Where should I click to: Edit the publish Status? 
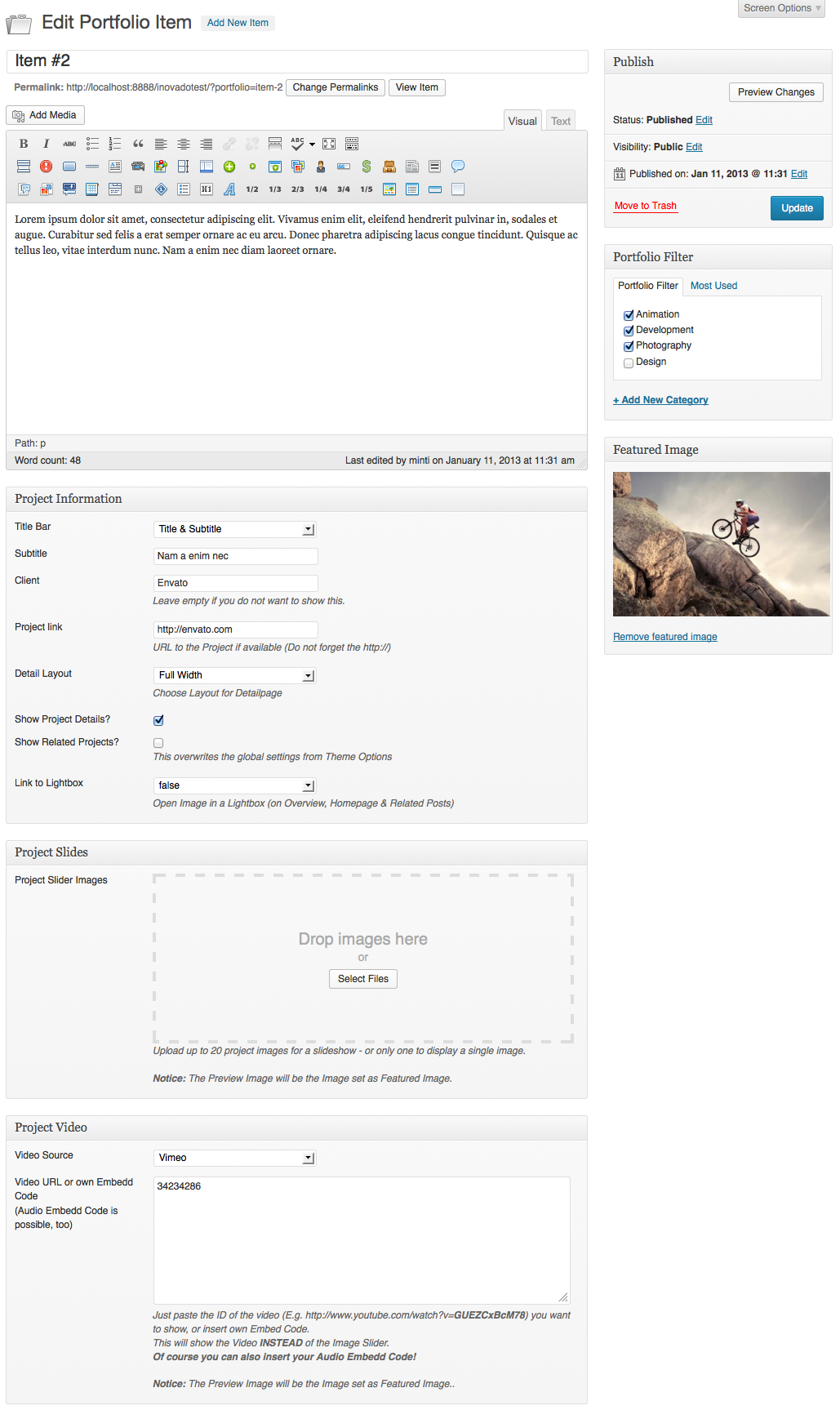pos(704,120)
